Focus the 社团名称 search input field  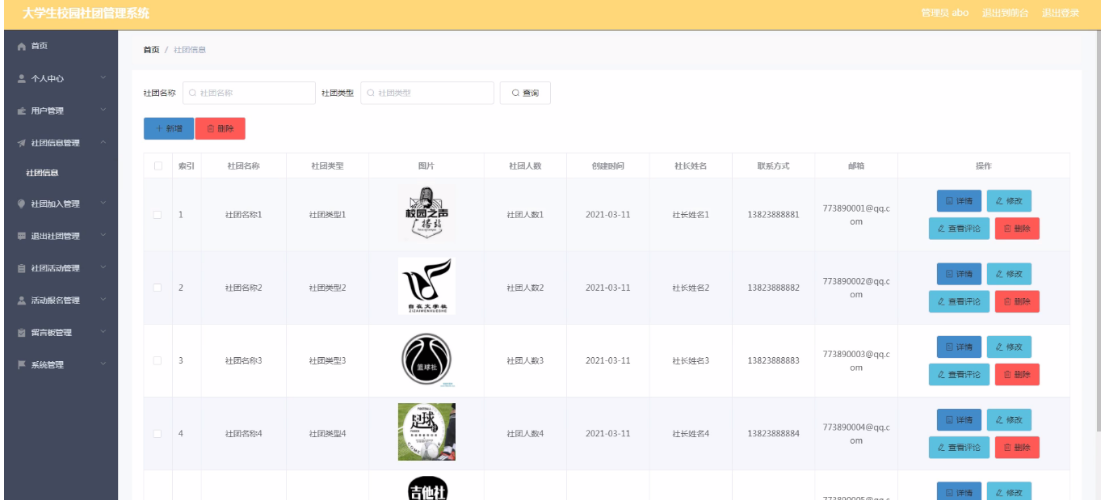[249, 93]
